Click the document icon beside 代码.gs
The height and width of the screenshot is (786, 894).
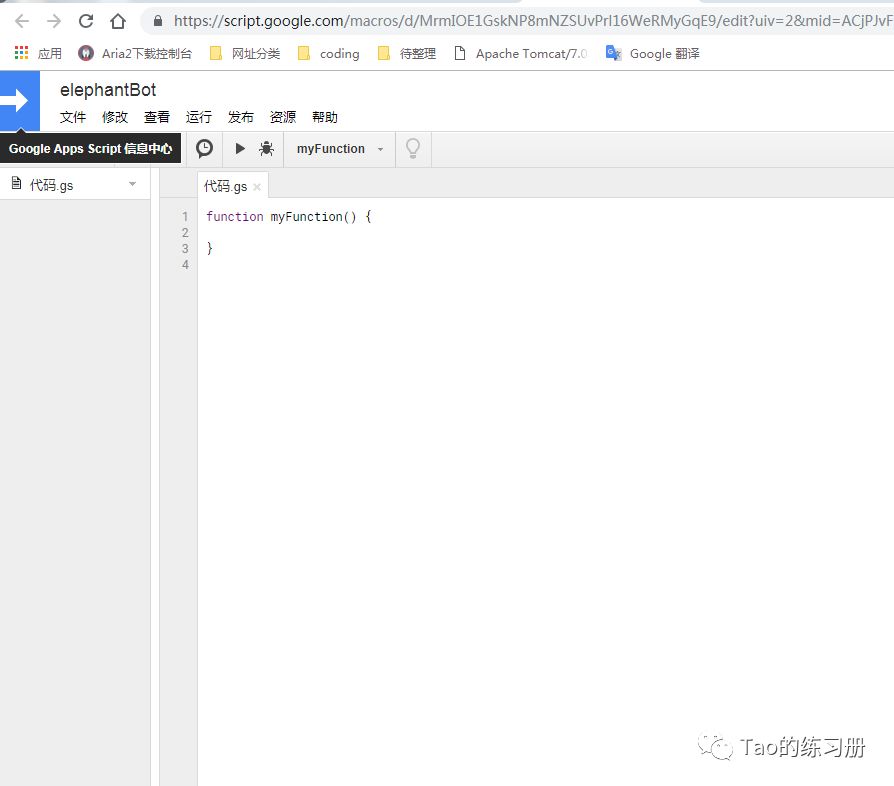click(x=17, y=184)
